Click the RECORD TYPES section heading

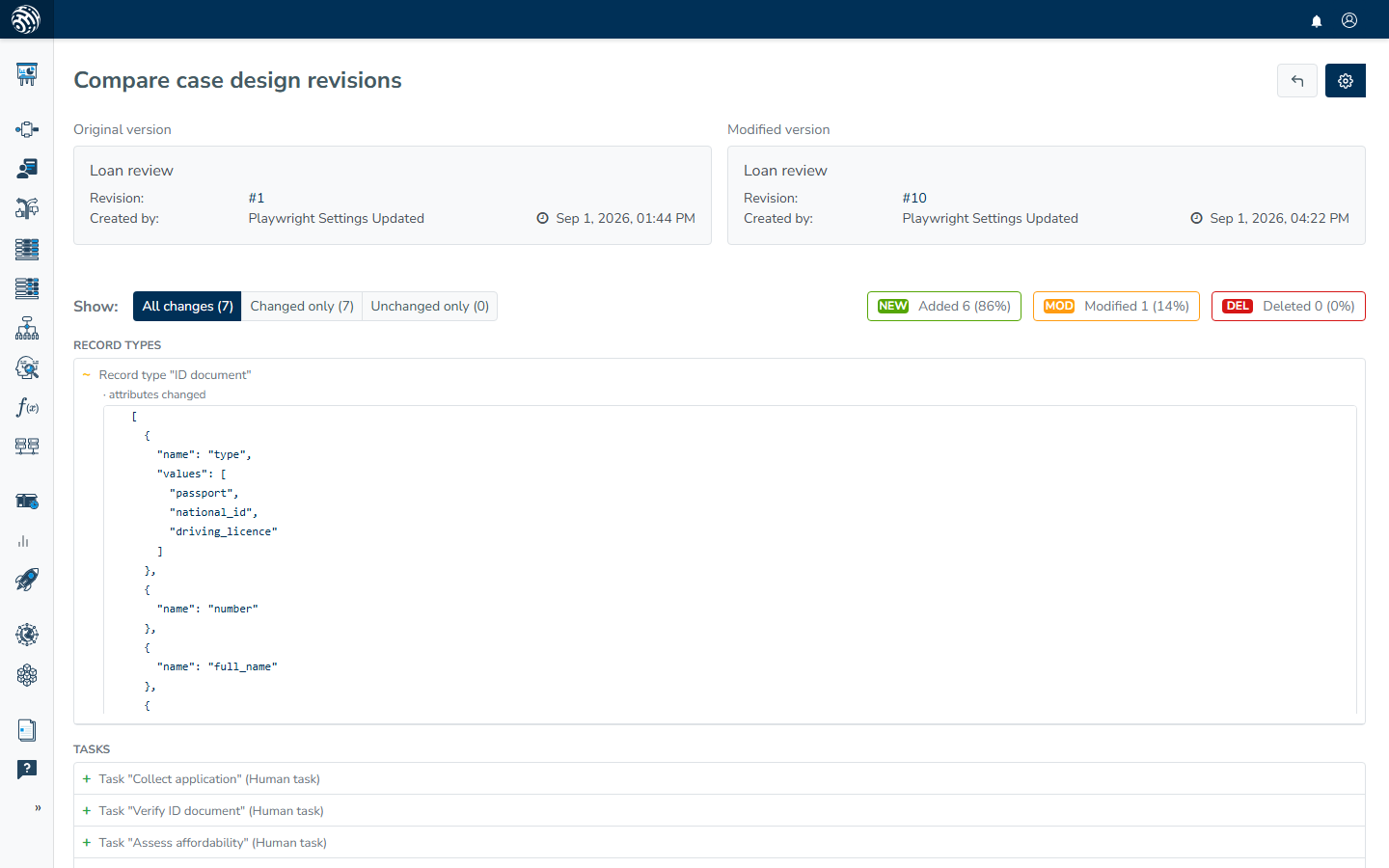pos(118,345)
